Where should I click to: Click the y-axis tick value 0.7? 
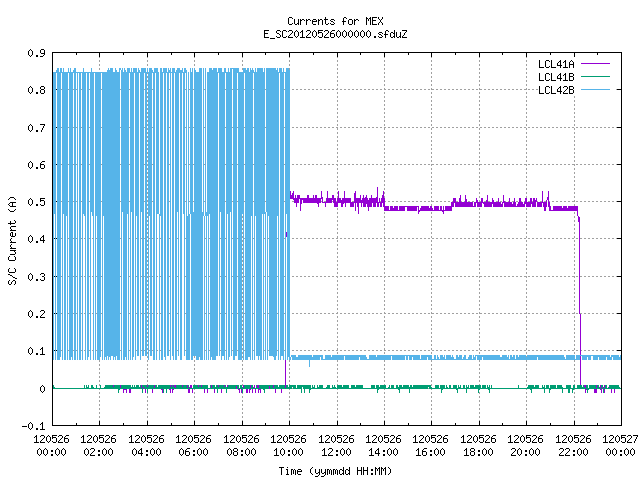(36, 128)
